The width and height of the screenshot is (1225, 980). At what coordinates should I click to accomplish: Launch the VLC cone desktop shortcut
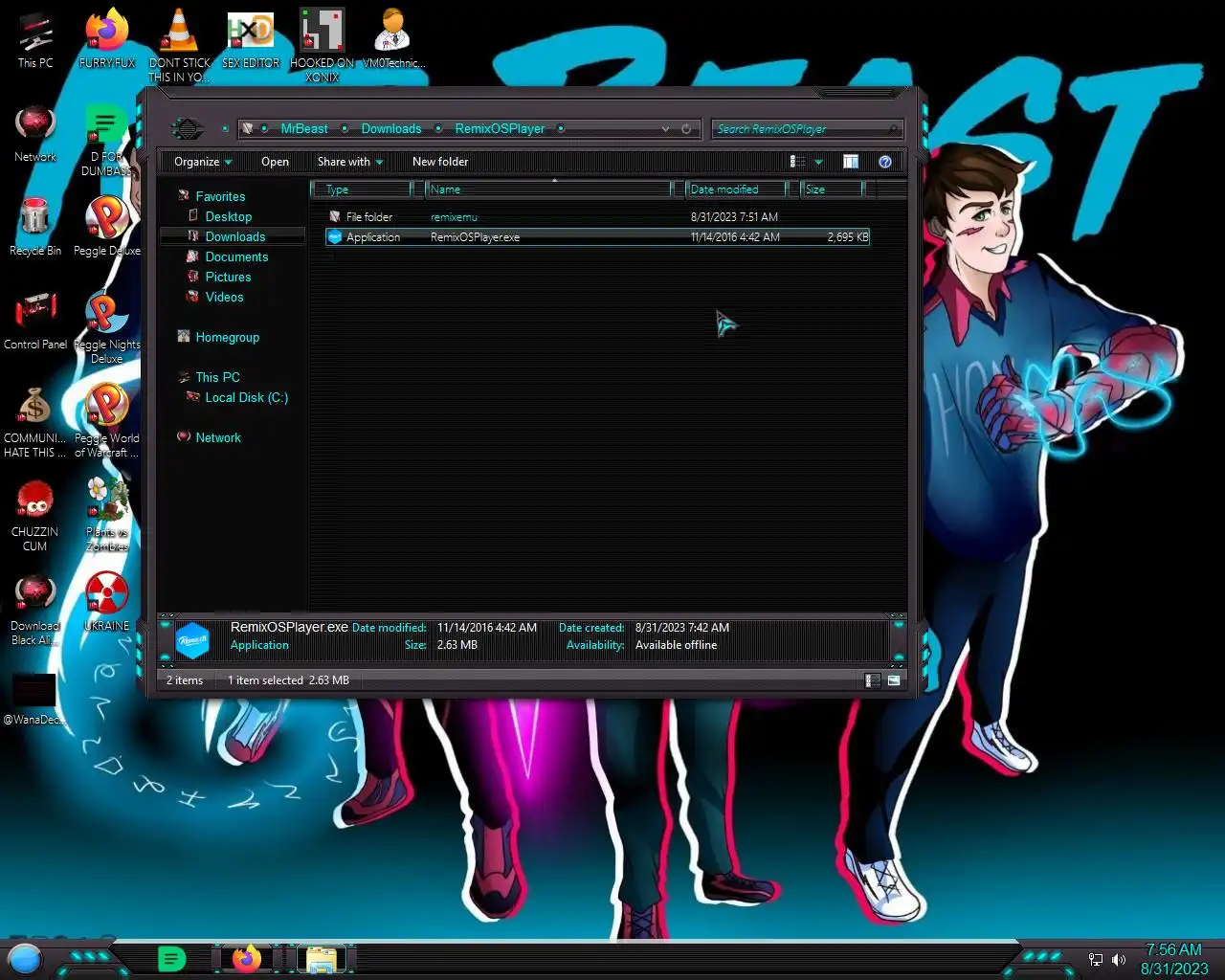coord(179,45)
